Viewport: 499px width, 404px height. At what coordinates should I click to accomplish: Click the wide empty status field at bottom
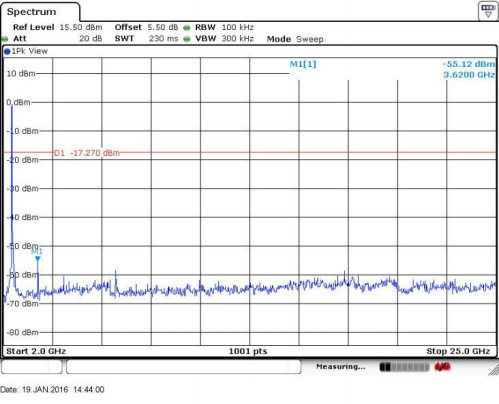click(184, 367)
